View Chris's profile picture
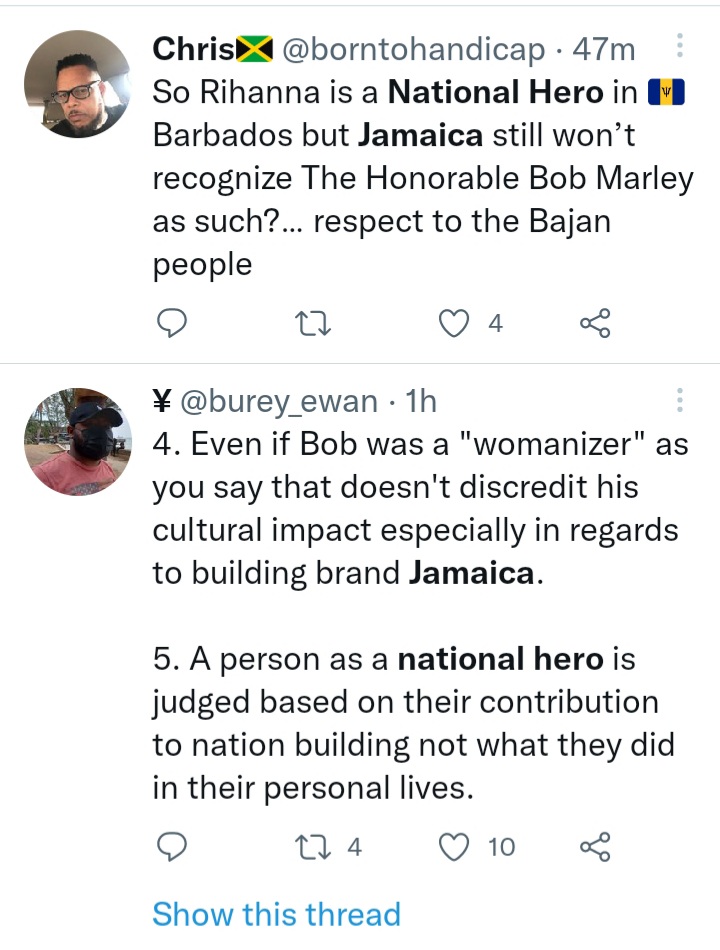This screenshot has width=720, height=950. tap(78, 84)
